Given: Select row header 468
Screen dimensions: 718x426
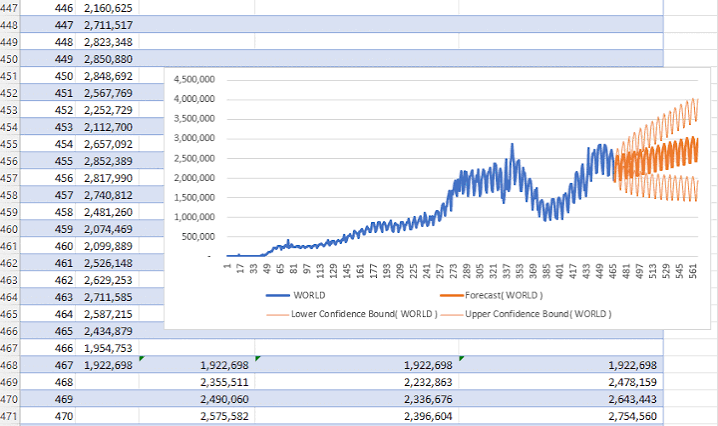Looking at the screenshot, I should pyautogui.click(x=9, y=365).
